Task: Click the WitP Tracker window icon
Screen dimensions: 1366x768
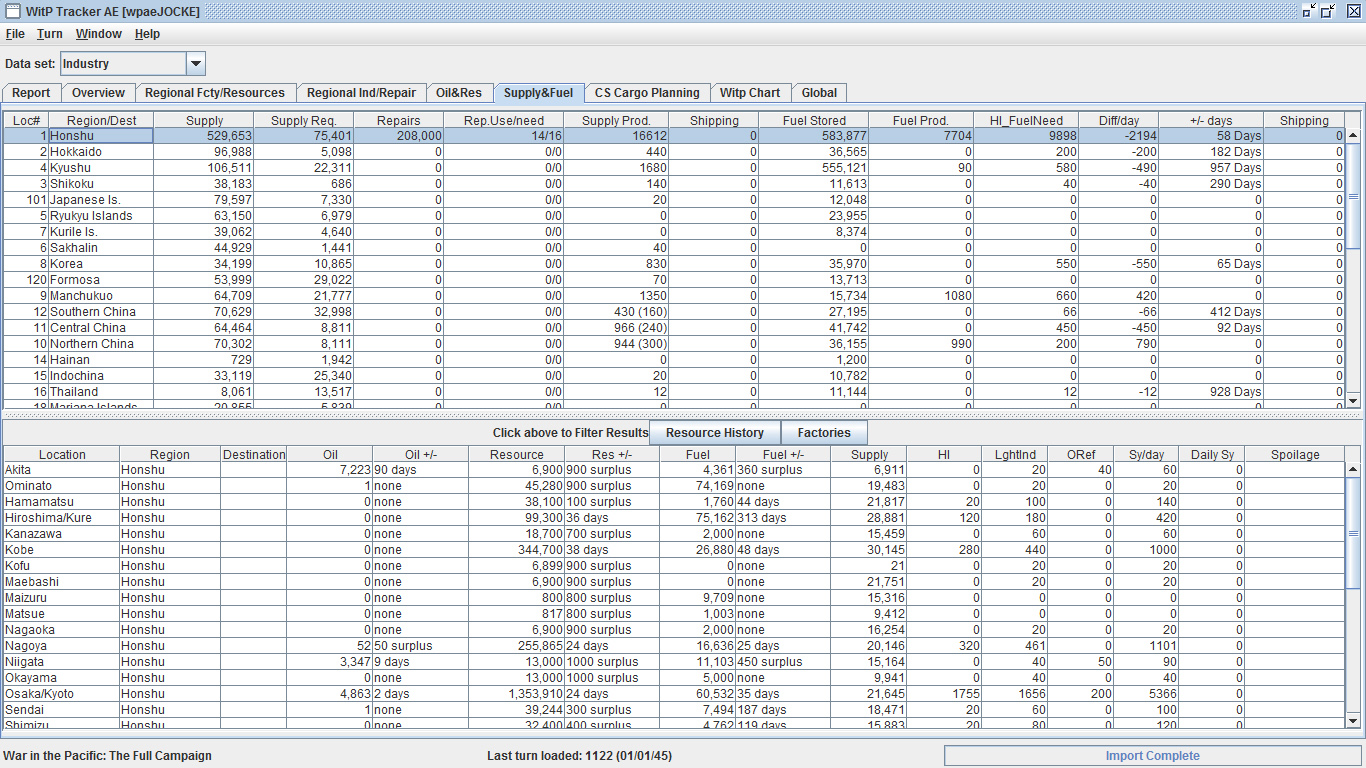Action: coord(11,11)
